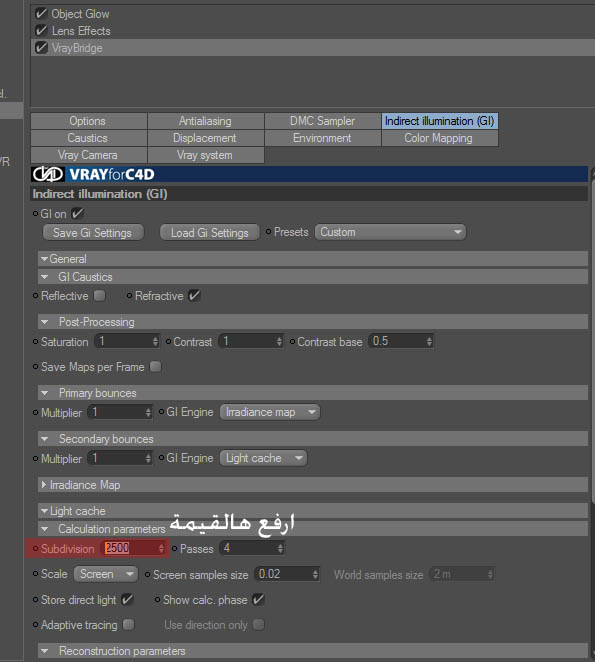Collapse the Light cache section

pos(44,511)
